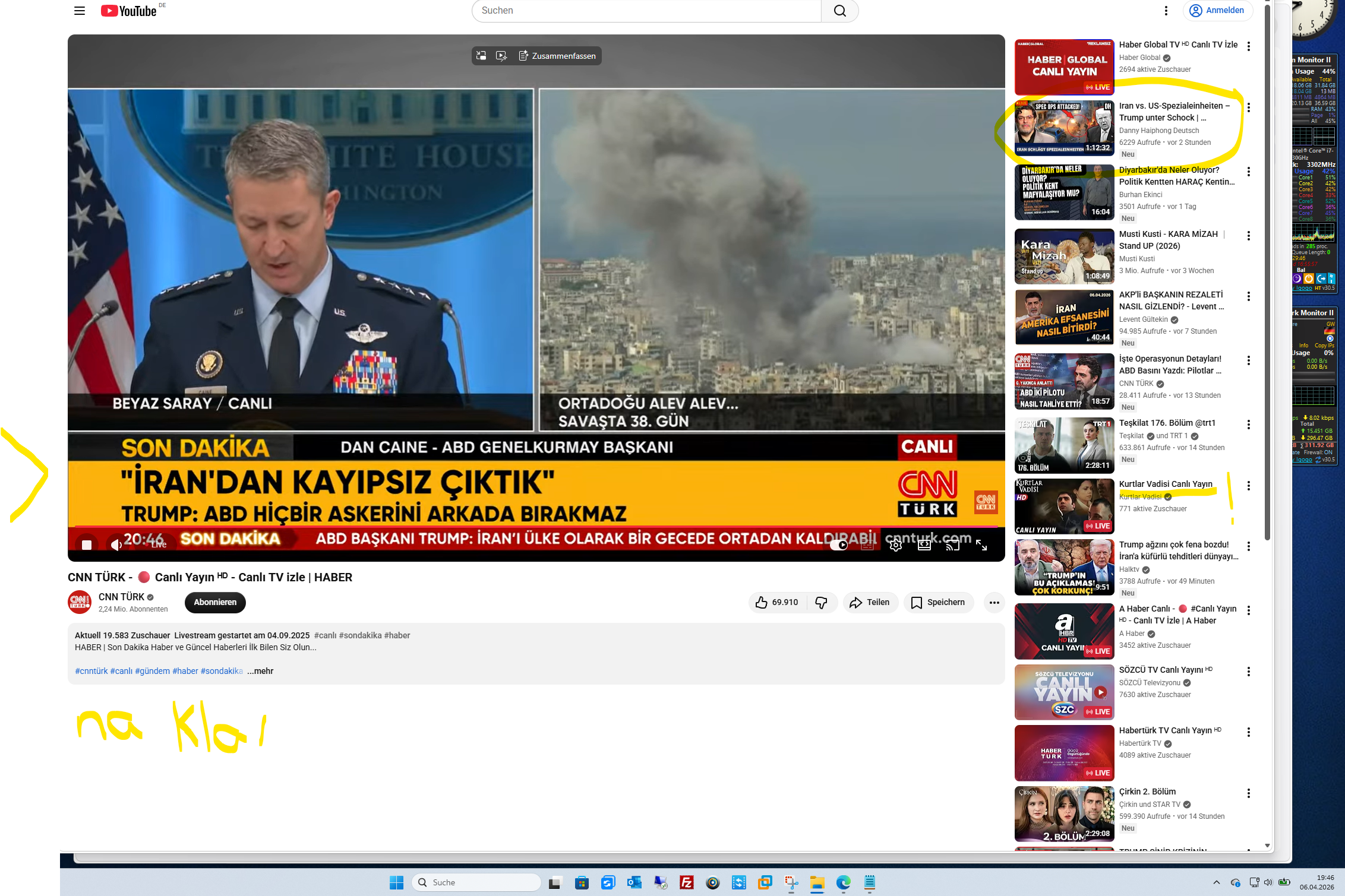Mute the video volume speaker

[x=116, y=544]
